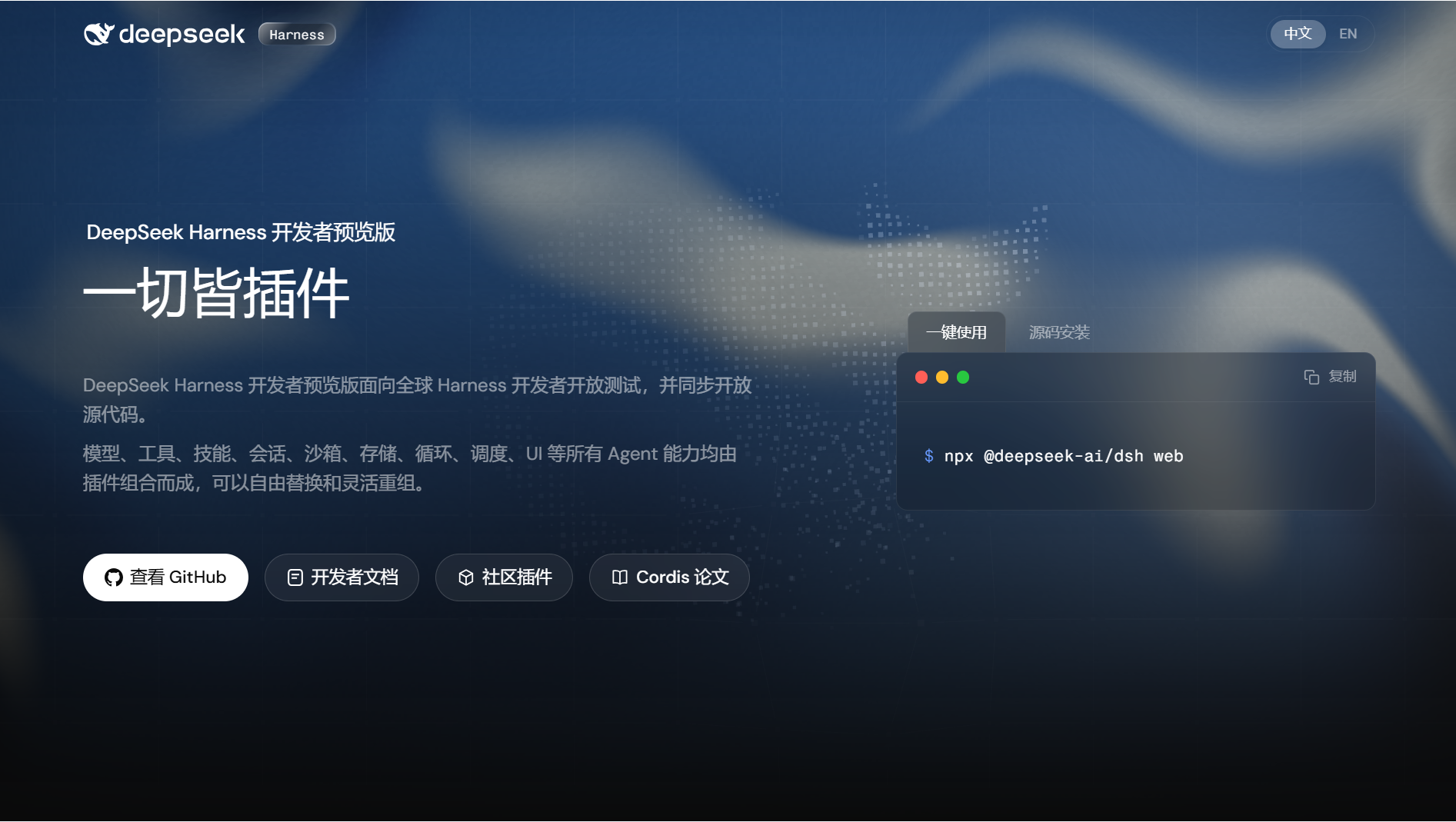Open the 开发者文档 link

342,577
